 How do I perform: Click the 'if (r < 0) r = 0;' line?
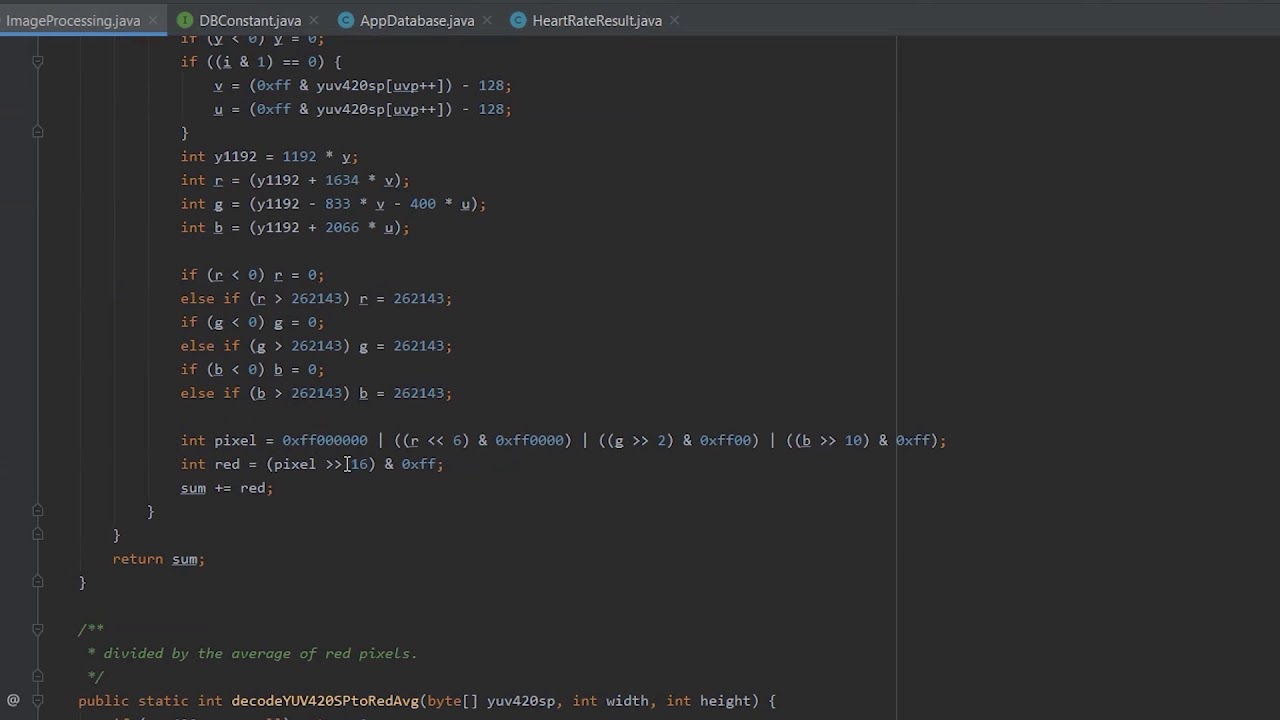pos(252,275)
